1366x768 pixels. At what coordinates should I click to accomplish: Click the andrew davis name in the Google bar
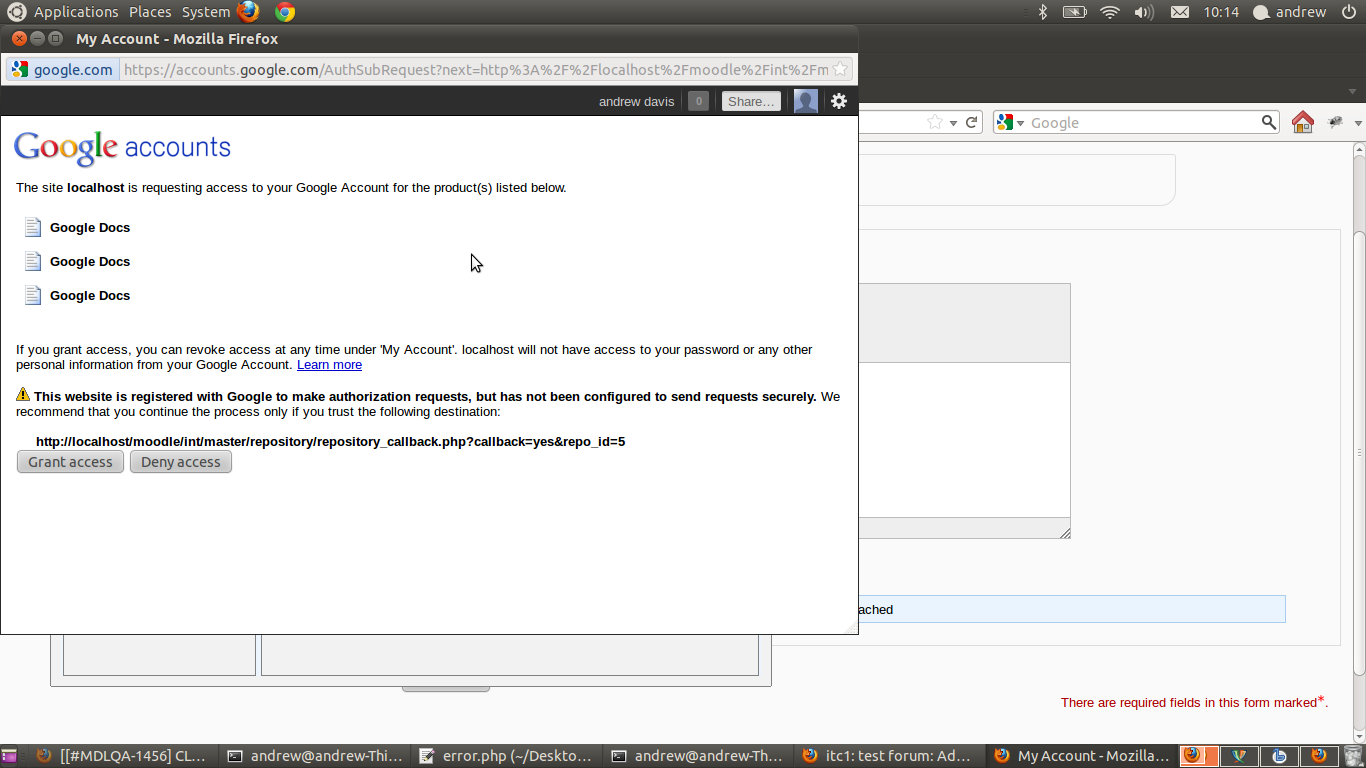pos(636,101)
